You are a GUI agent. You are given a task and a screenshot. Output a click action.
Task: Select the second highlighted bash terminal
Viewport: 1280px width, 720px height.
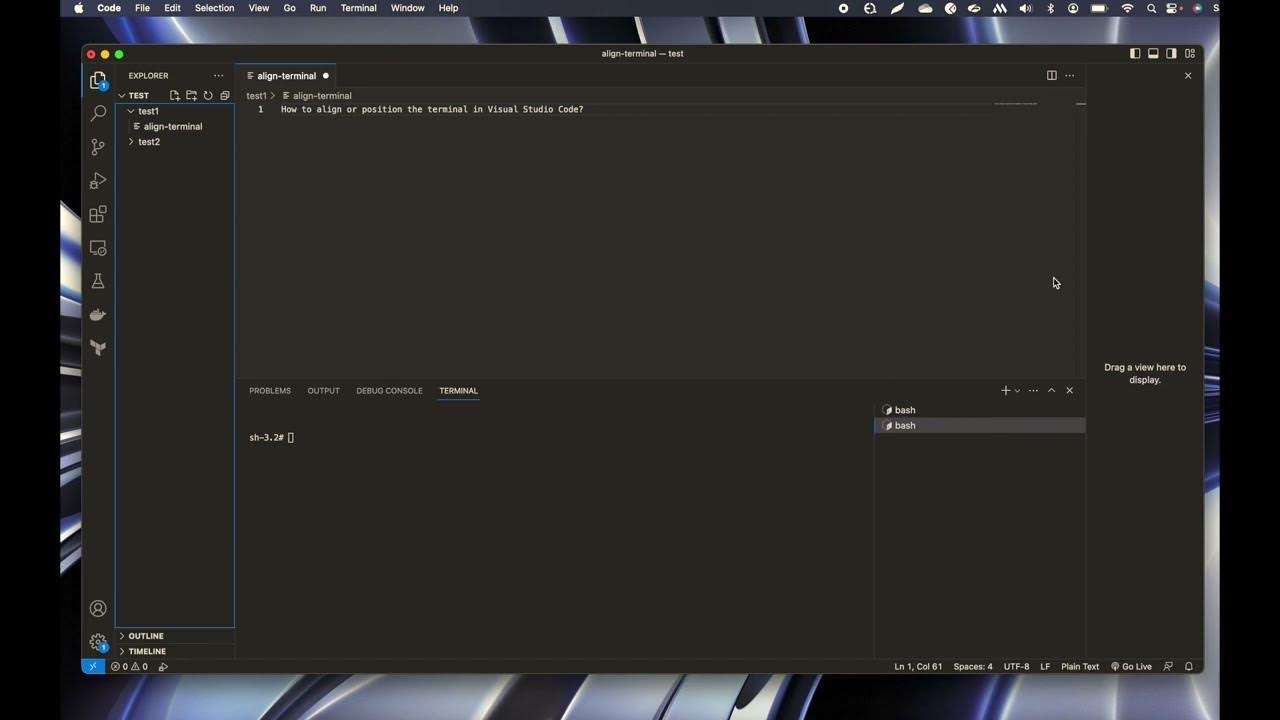[980, 426]
